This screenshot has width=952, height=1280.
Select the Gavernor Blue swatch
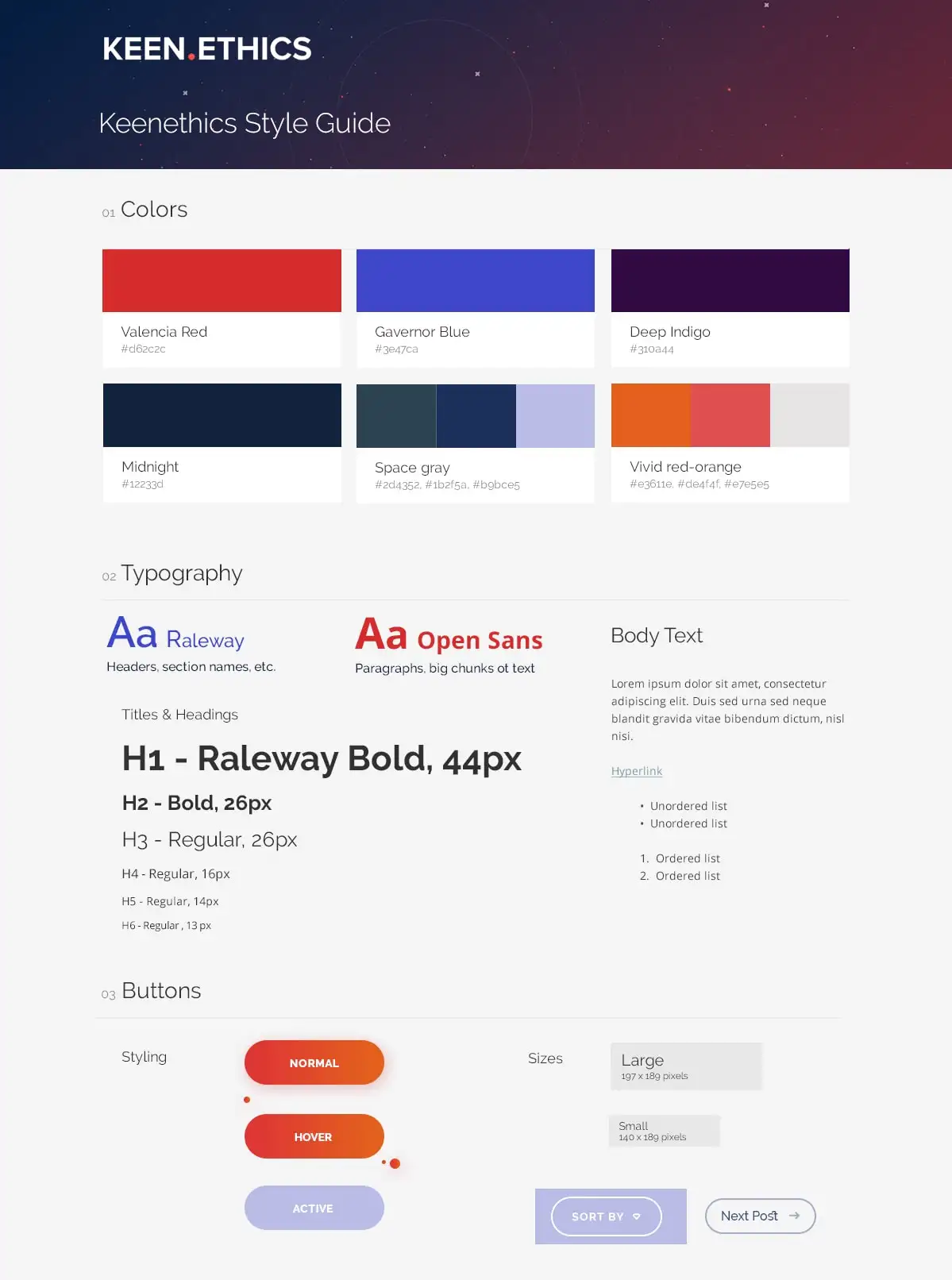(x=475, y=281)
